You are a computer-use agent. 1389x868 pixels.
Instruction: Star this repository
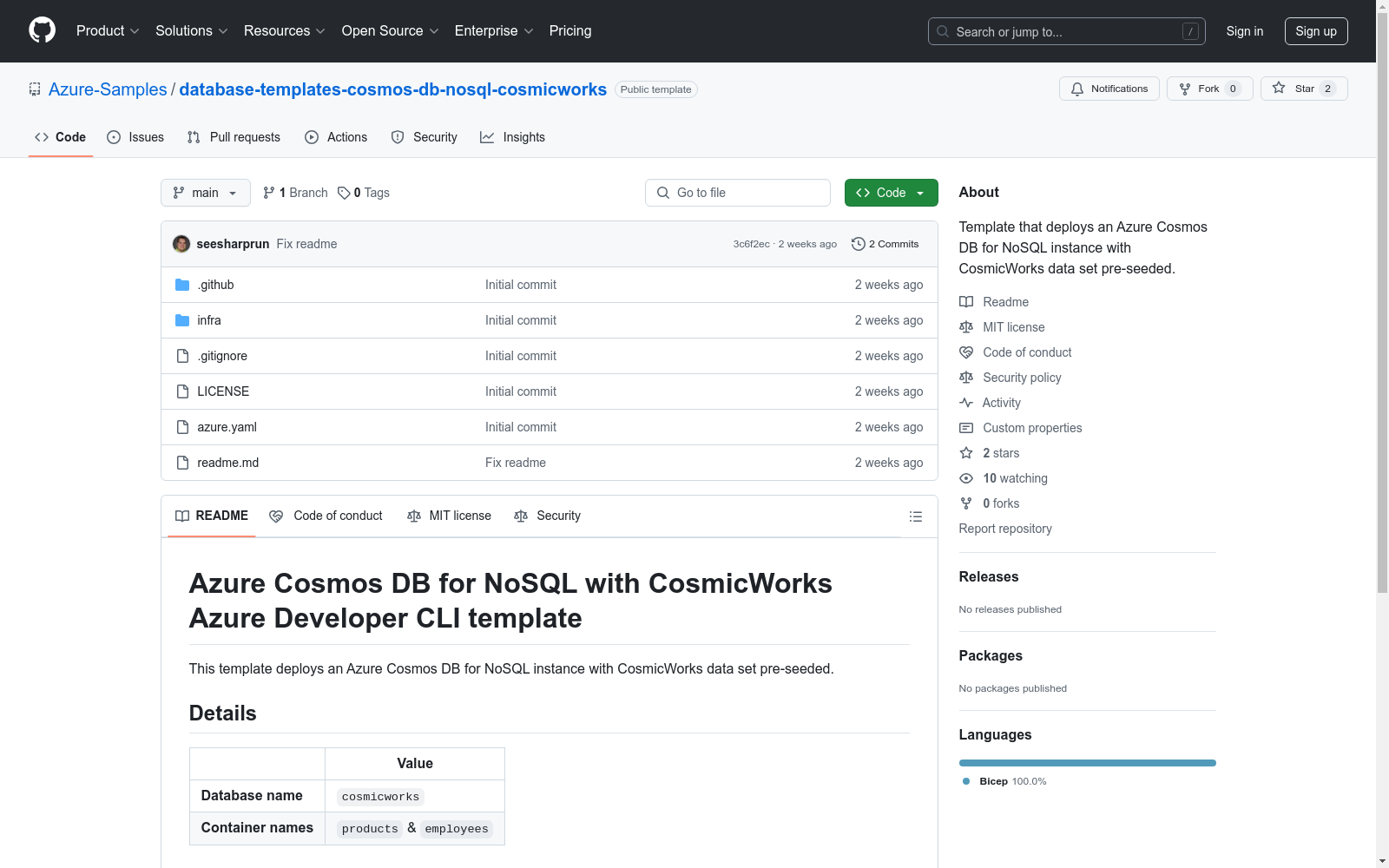point(1304,89)
